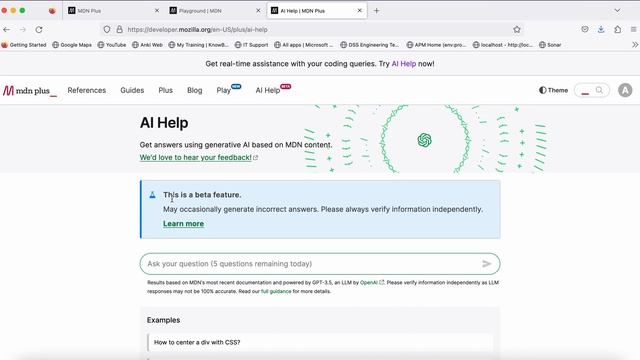
Task: Open the user avatar menu
Action: [x=625, y=90]
